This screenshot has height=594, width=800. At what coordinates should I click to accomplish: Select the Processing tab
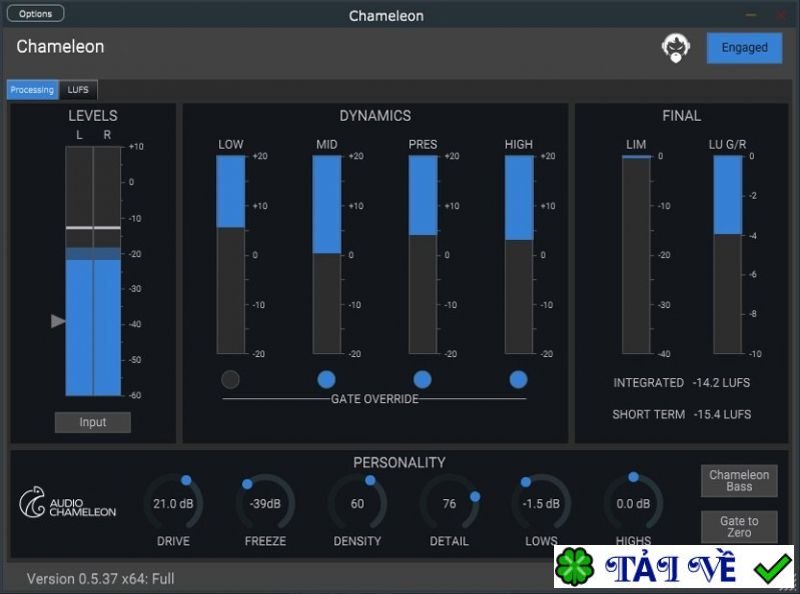pyautogui.click(x=32, y=89)
